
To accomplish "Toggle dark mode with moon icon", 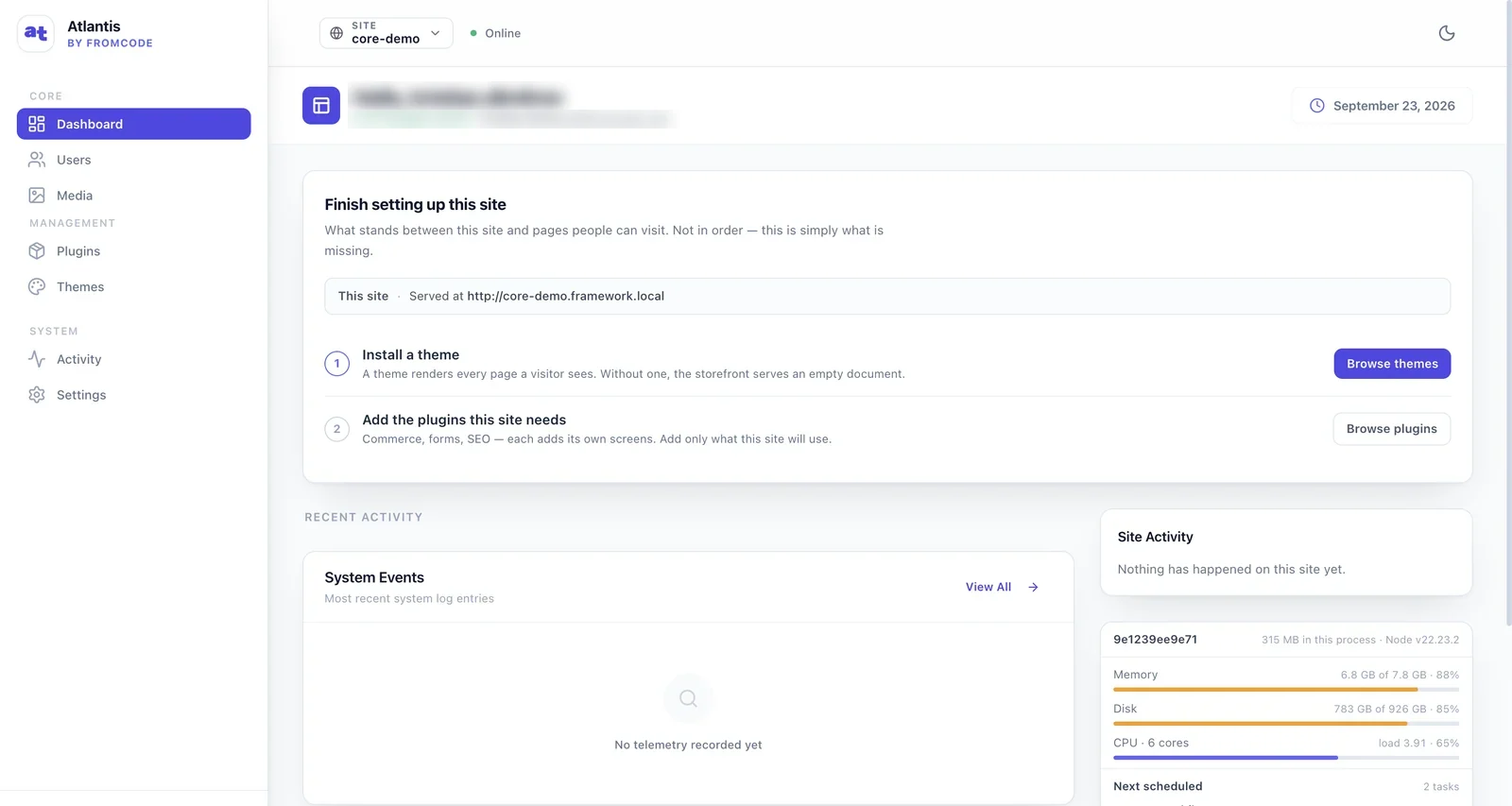I will tap(1447, 33).
